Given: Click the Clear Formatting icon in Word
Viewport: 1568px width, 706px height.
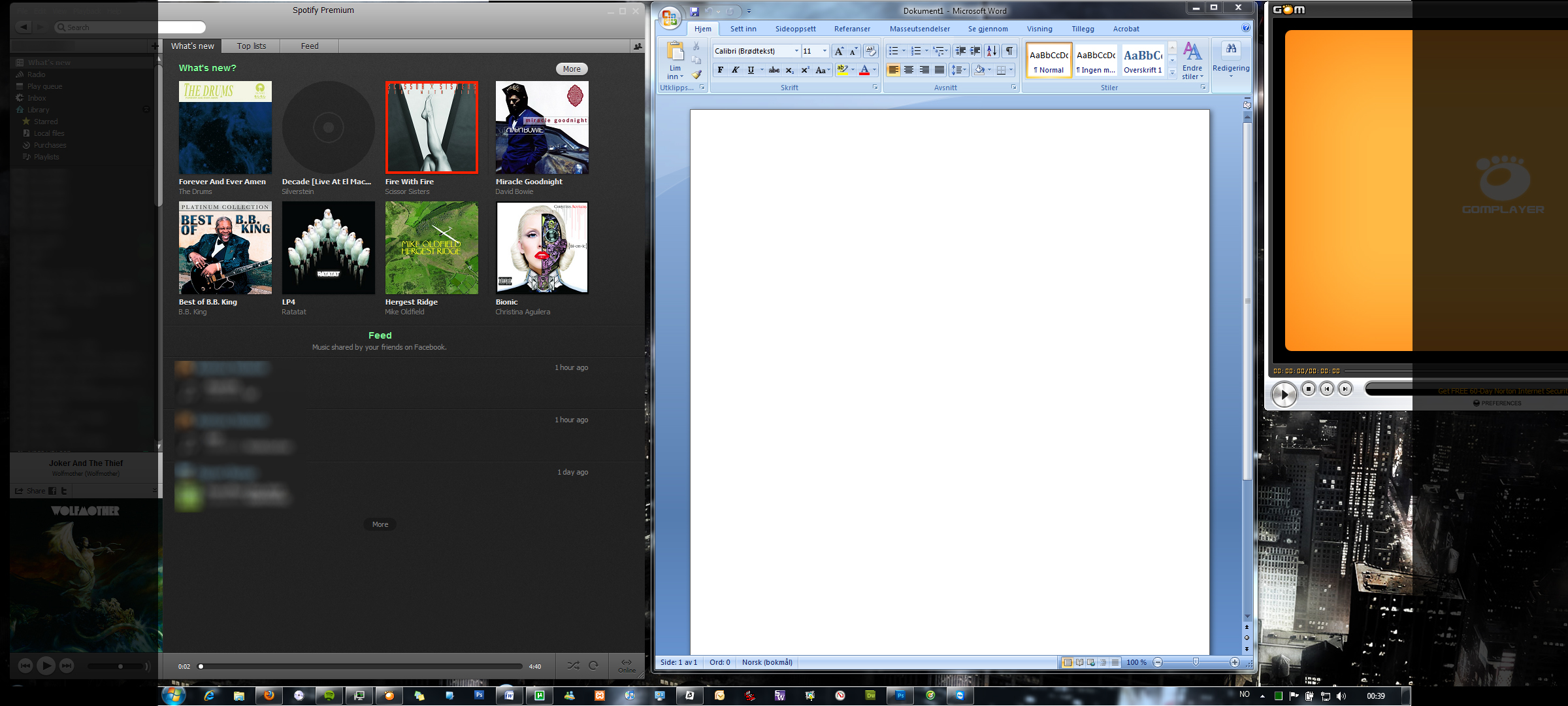Looking at the screenshot, I should pyautogui.click(x=870, y=51).
